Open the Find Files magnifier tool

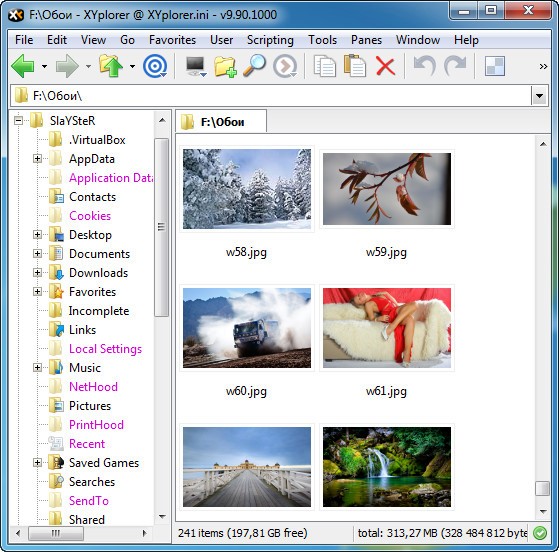[254, 65]
